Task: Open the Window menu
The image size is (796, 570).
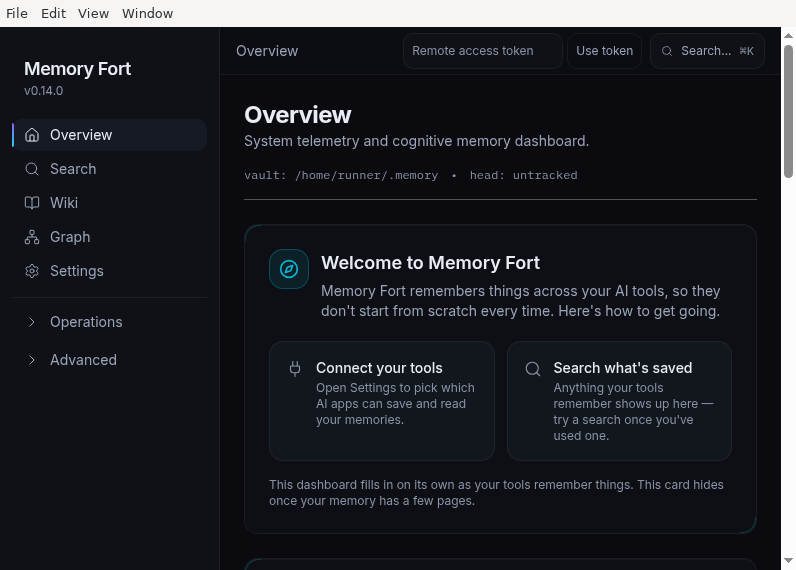Action: 148,14
